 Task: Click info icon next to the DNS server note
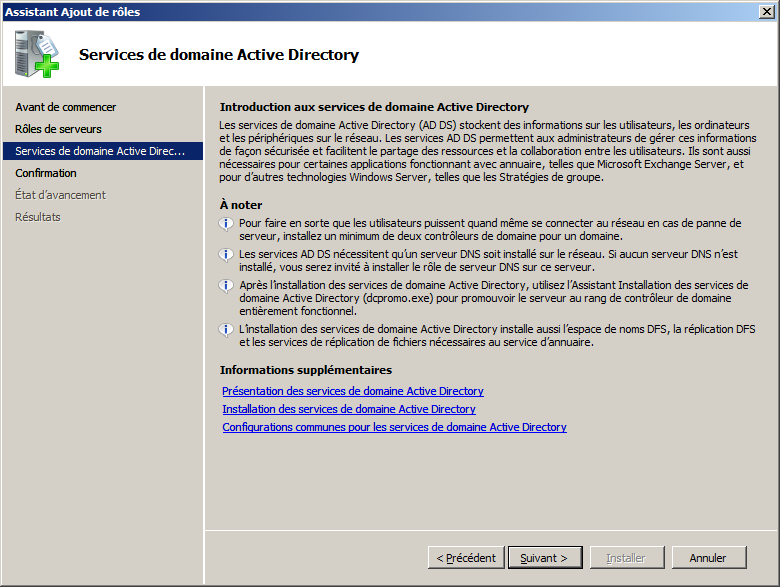point(226,255)
